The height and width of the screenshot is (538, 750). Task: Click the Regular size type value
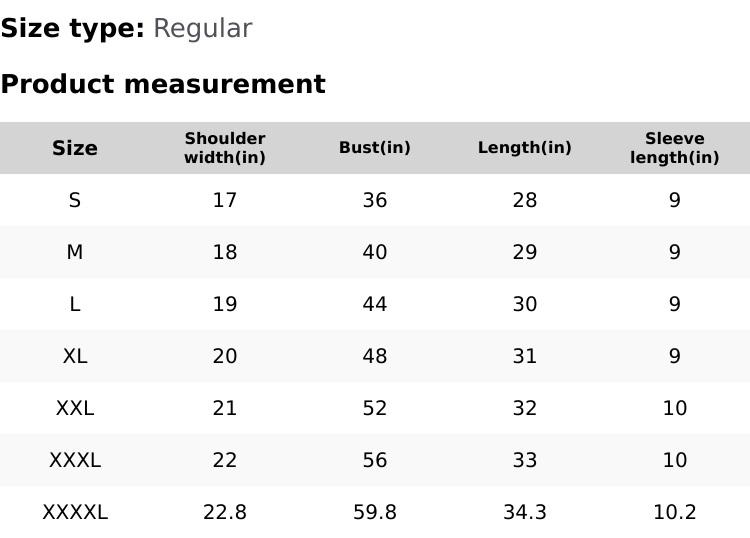point(202,28)
